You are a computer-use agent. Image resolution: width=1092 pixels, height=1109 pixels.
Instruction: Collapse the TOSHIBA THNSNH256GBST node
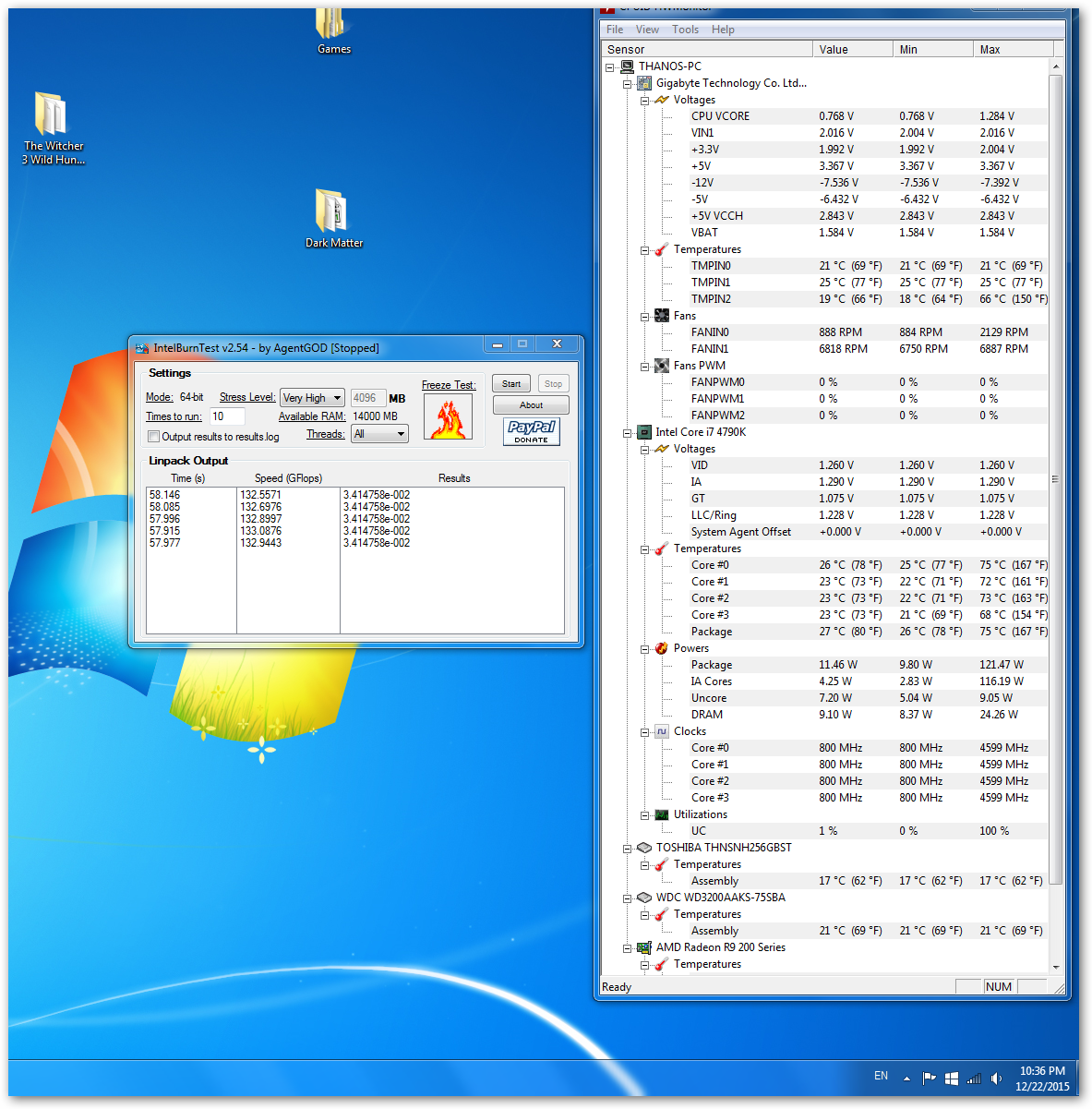[x=628, y=848]
